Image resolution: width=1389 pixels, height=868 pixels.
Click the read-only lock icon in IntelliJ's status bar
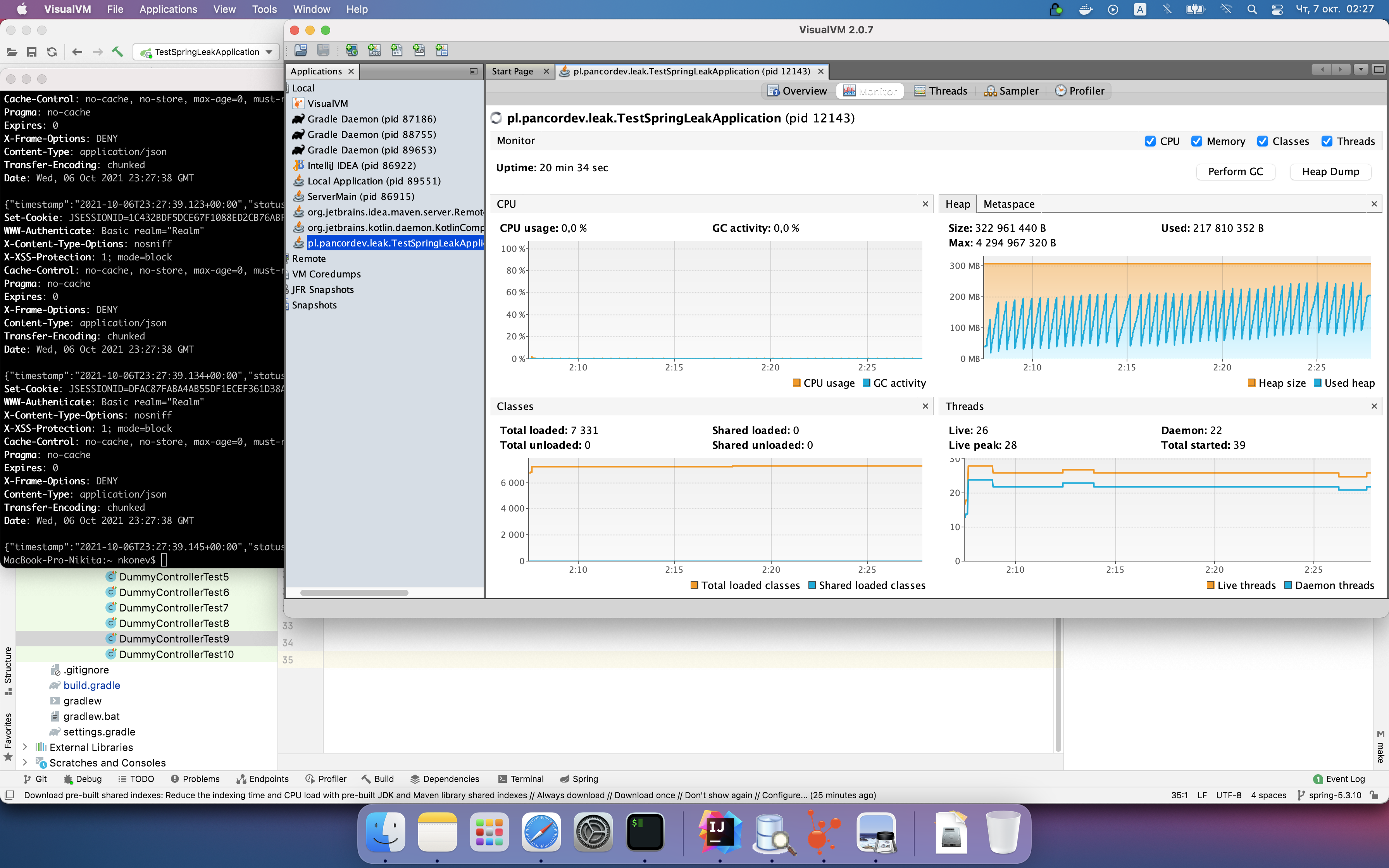click(1374, 795)
